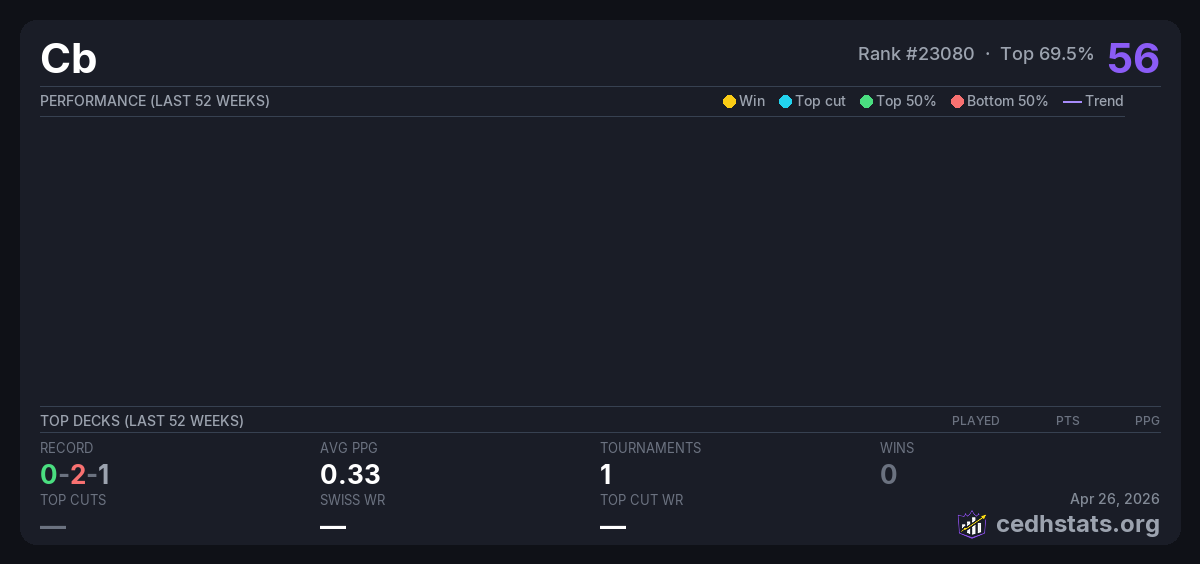Click the cedhstats logo icon

point(972,524)
